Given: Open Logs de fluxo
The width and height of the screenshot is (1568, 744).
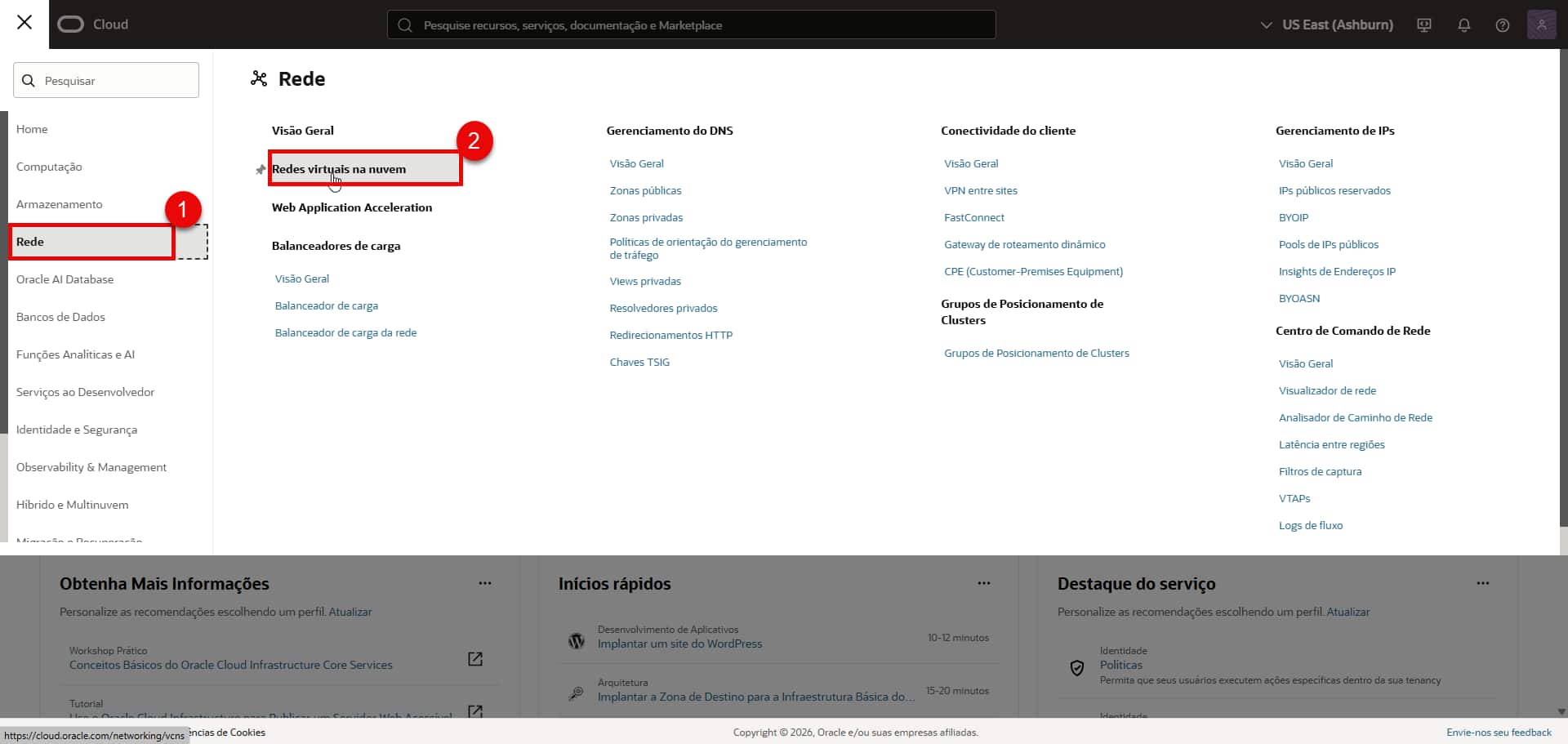Looking at the screenshot, I should (1311, 525).
